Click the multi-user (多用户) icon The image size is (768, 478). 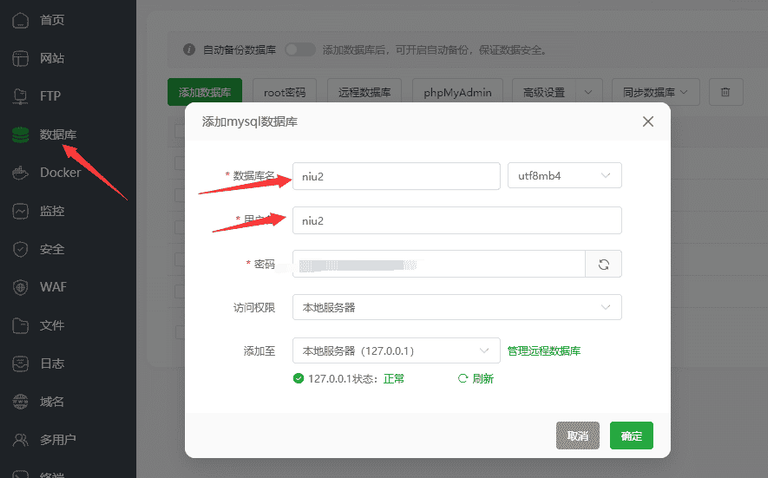coord(20,440)
